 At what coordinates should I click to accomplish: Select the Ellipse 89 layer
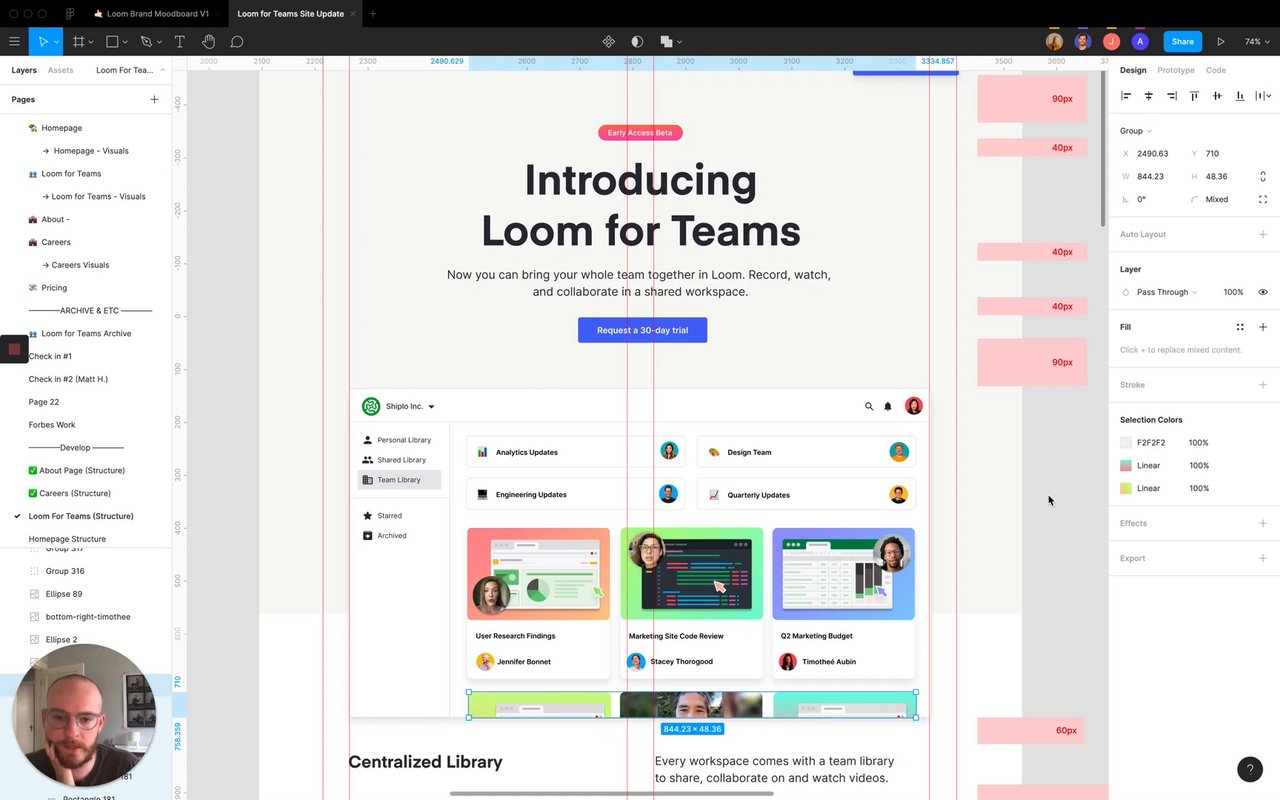64,594
